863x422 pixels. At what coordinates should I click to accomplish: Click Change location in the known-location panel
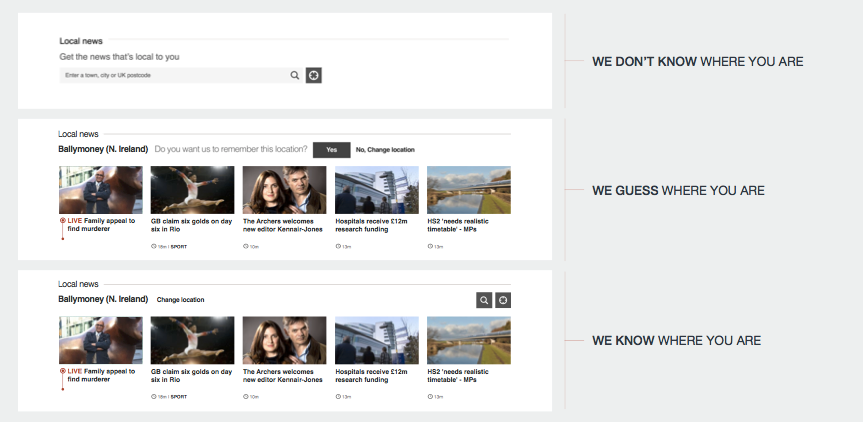coord(181,300)
